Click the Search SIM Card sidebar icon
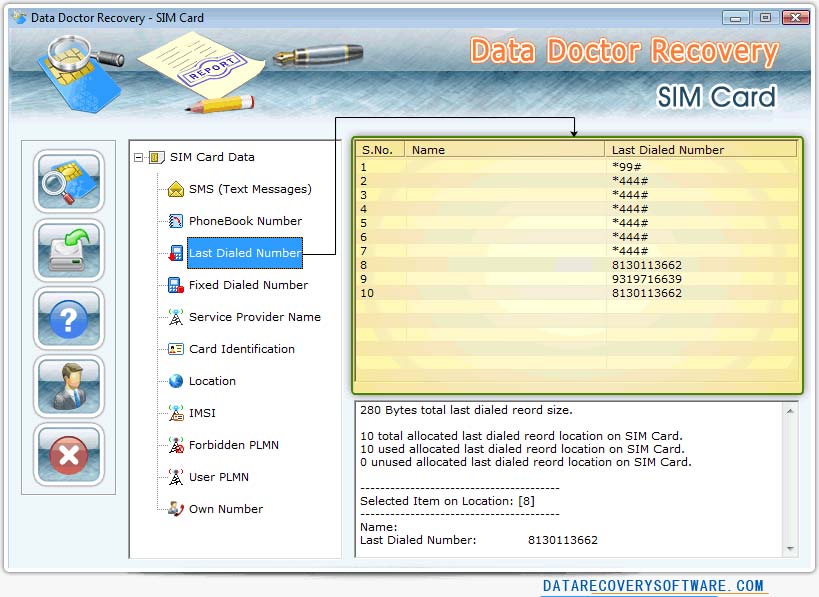The height and width of the screenshot is (597, 819). [x=68, y=181]
